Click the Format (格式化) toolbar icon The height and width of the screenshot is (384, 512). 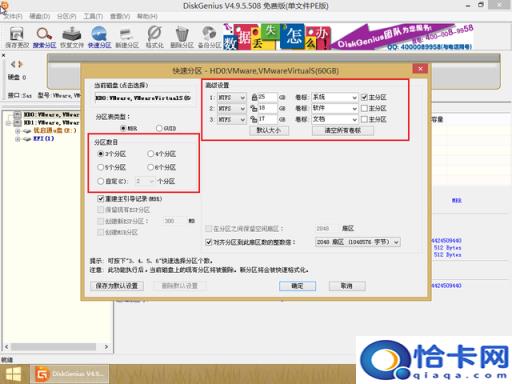coord(154,34)
